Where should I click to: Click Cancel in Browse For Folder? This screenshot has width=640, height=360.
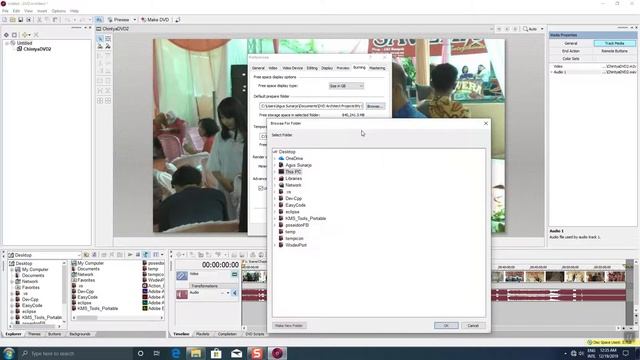point(473,326)
